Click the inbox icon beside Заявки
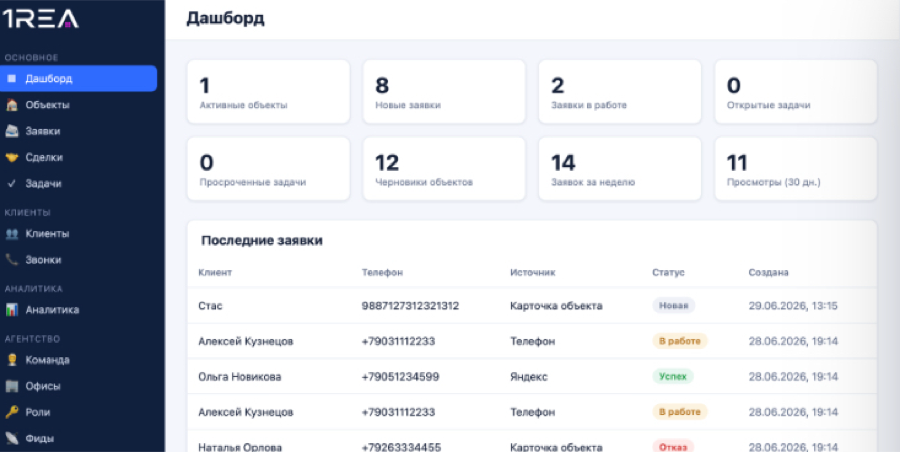This screenshot has height=452, width=900. 11,131
